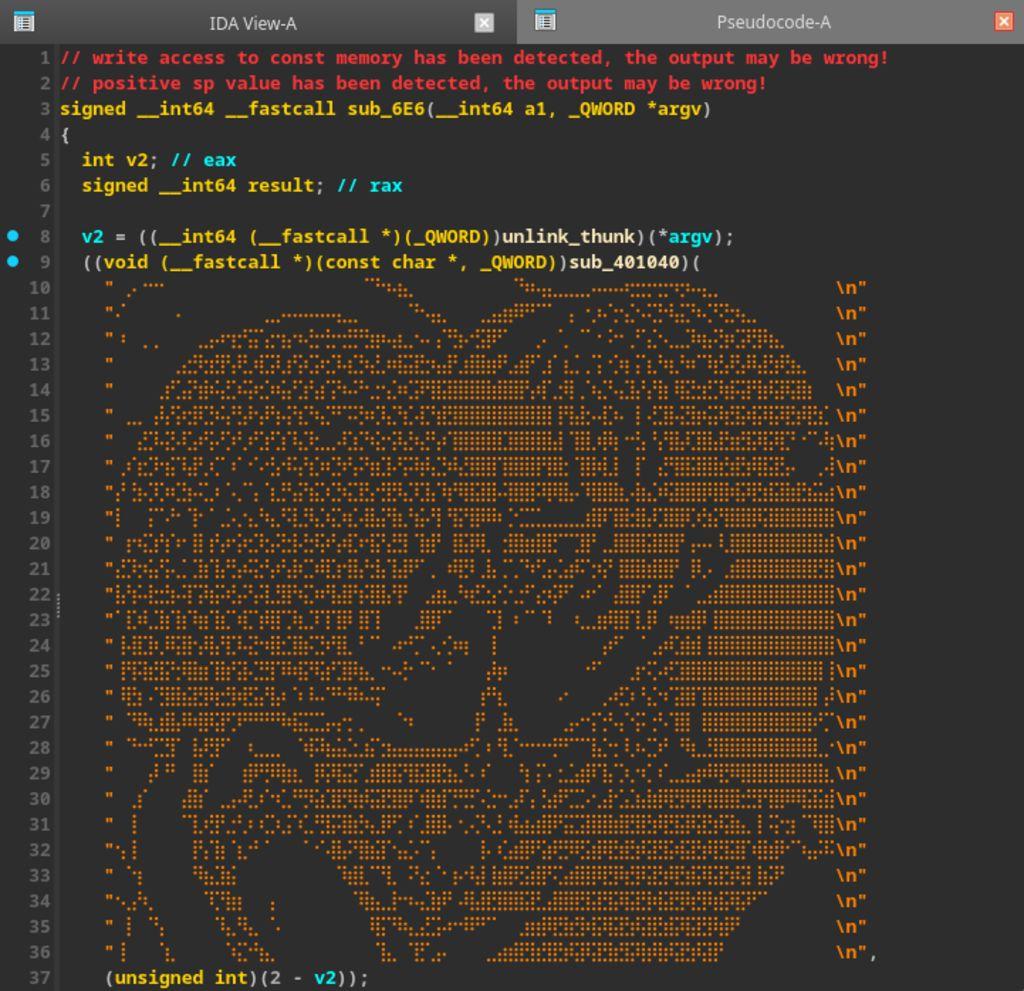Viewport: 1024px width, 991px height.
Task: Close the Pseudocode-A tab
Action: click(1004, 22)
